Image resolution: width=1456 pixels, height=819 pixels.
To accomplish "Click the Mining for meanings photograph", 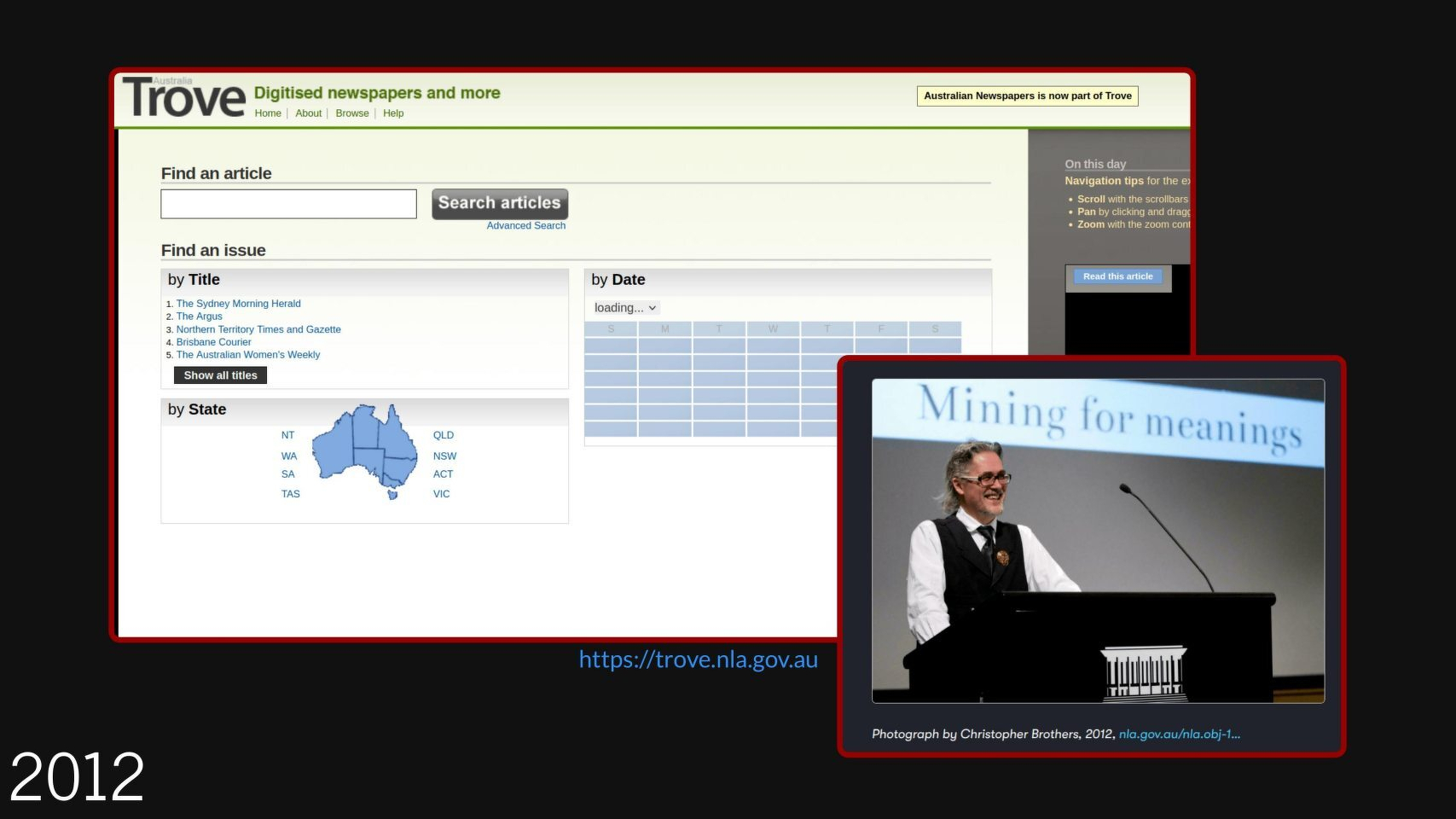I will click(x=1099, y=541).
